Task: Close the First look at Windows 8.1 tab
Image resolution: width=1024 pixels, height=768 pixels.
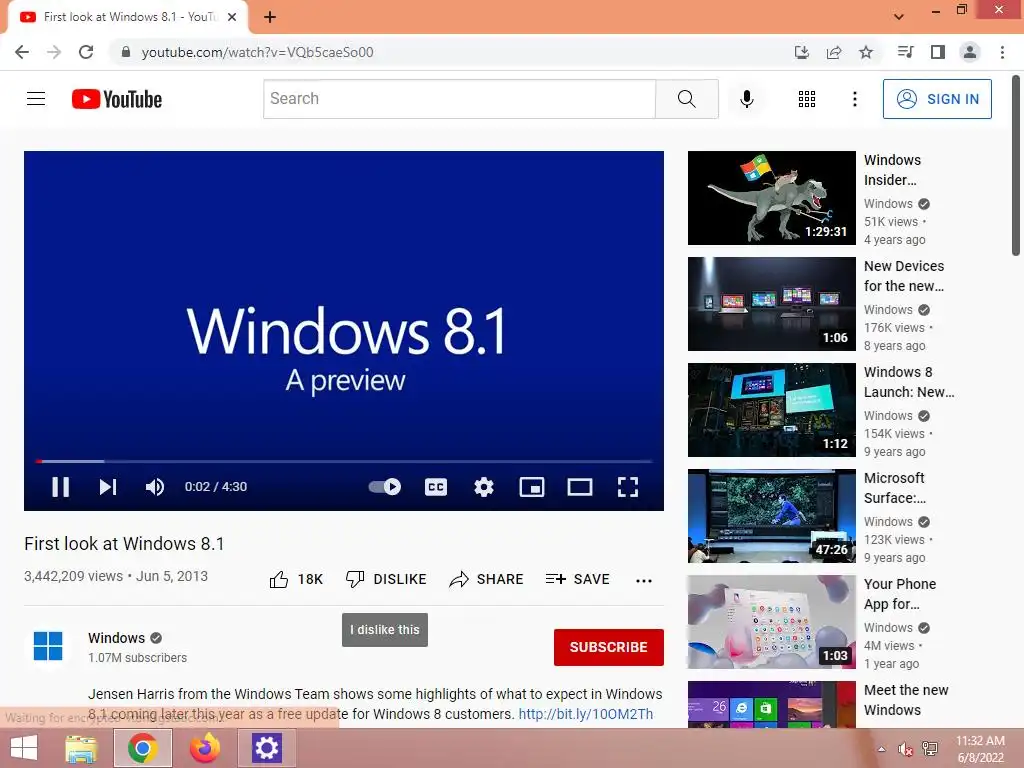Action: click(232, 17)
